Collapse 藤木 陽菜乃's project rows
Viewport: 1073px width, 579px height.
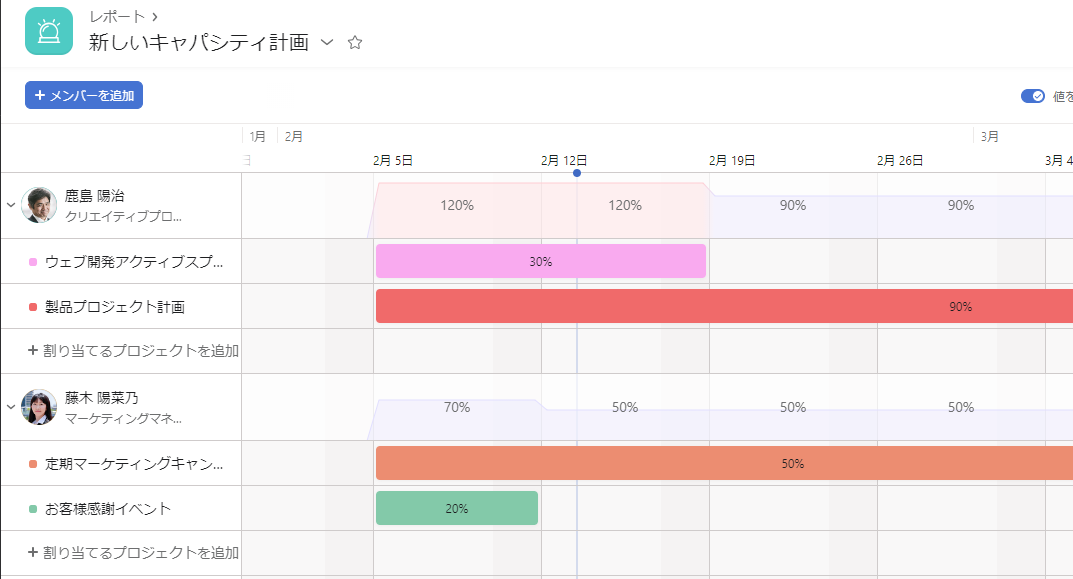click(10, 407)
